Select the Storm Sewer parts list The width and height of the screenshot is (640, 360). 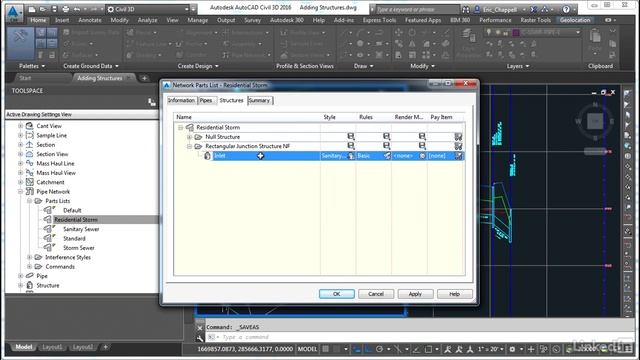tap(78, 248)
